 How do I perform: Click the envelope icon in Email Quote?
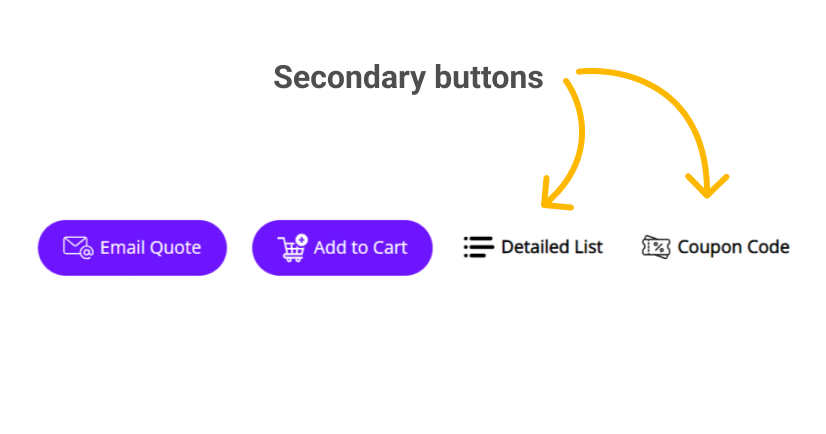tap(78, 247)
